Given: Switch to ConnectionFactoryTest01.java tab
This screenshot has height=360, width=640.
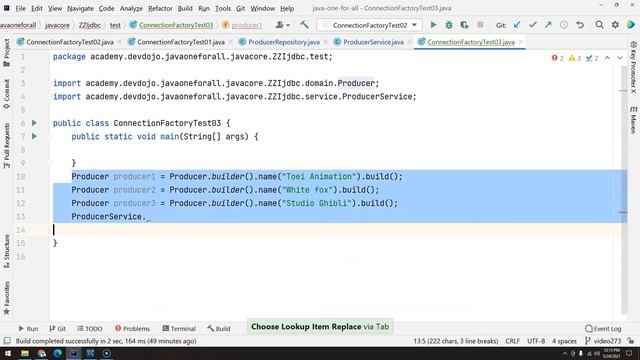Looking at the screenshot, I should tap(180, 42).
